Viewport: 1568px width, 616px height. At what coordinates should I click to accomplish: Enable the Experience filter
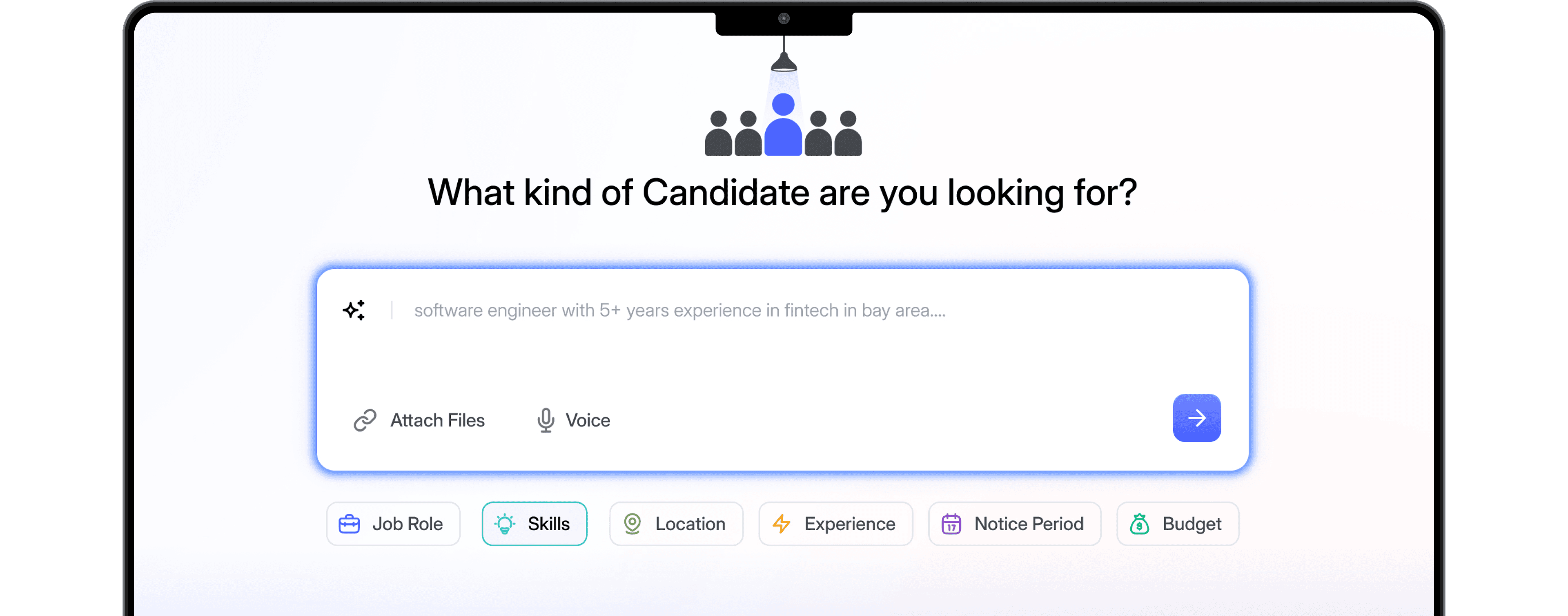[835, 524]
